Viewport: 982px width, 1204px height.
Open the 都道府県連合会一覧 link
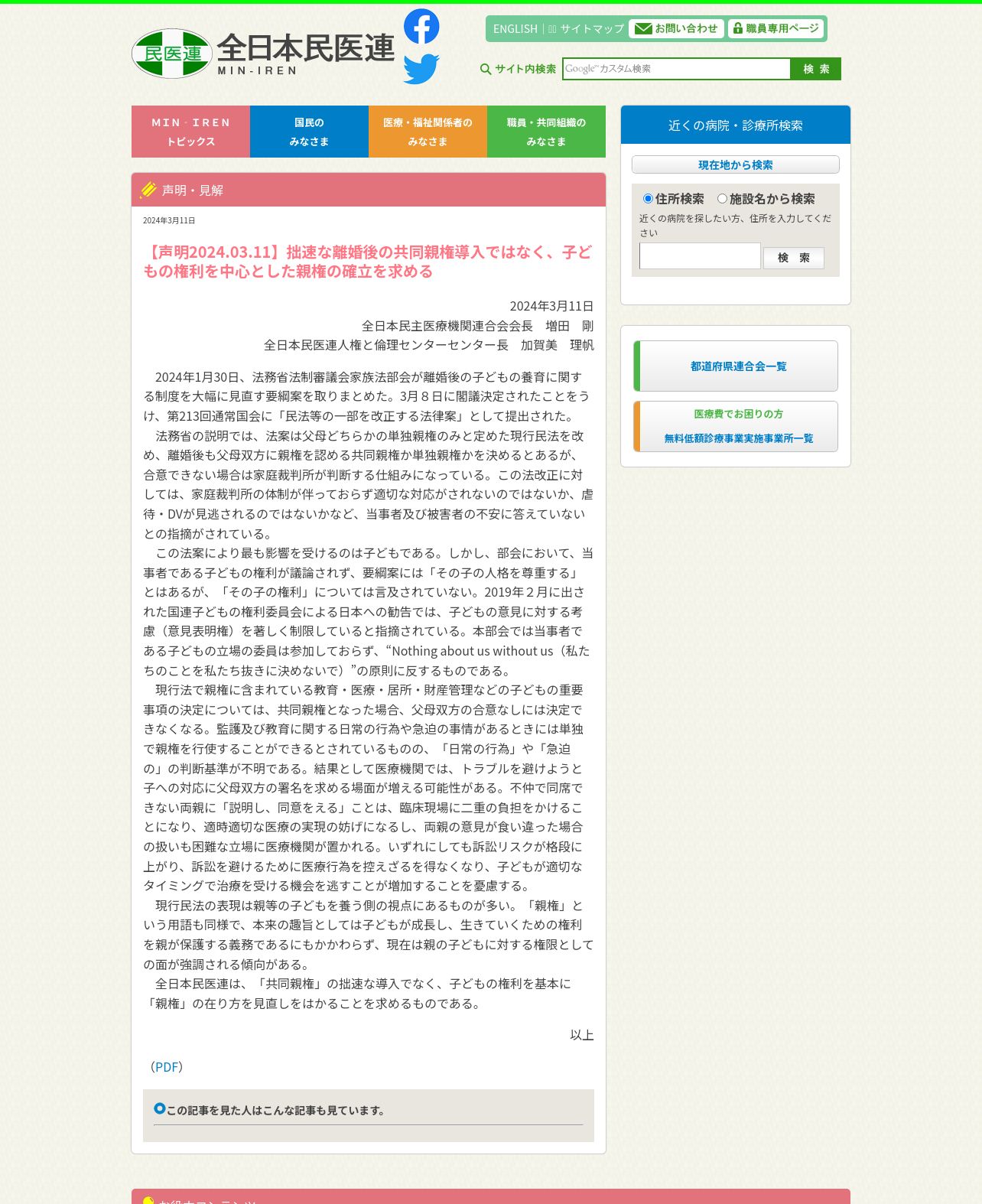coord(736,366)
